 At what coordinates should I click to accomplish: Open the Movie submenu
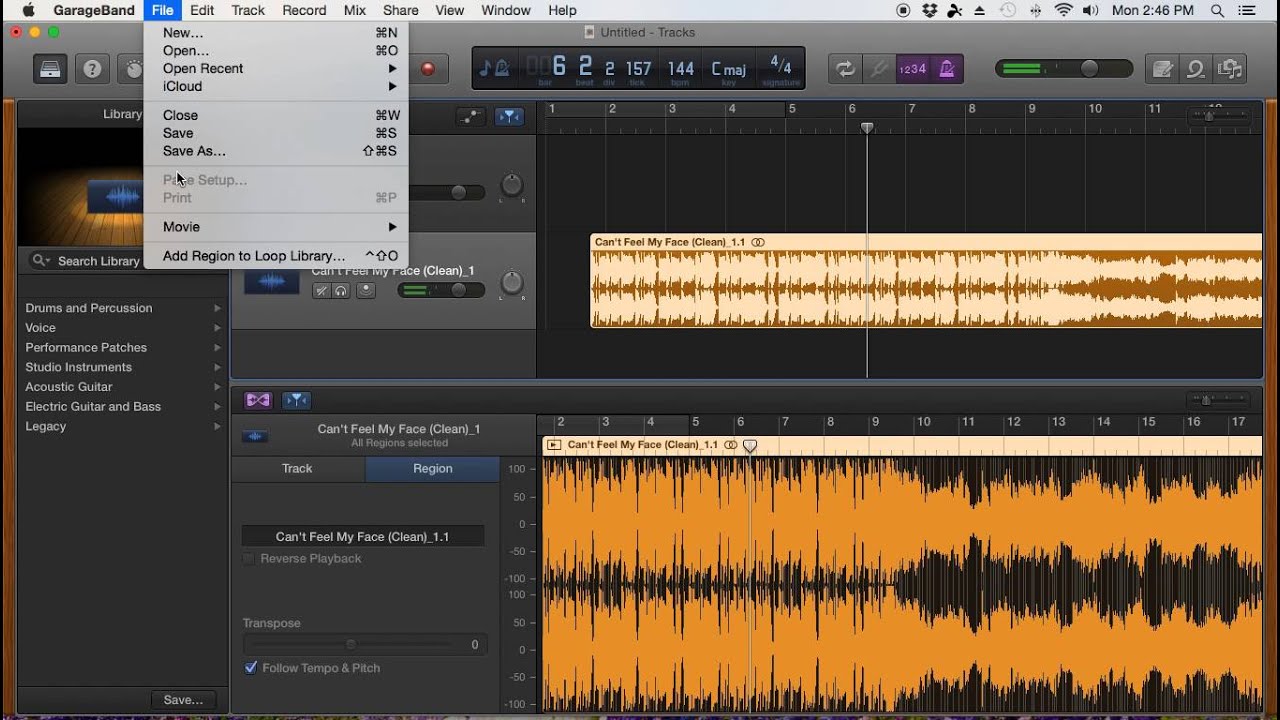tap(276, 227)
